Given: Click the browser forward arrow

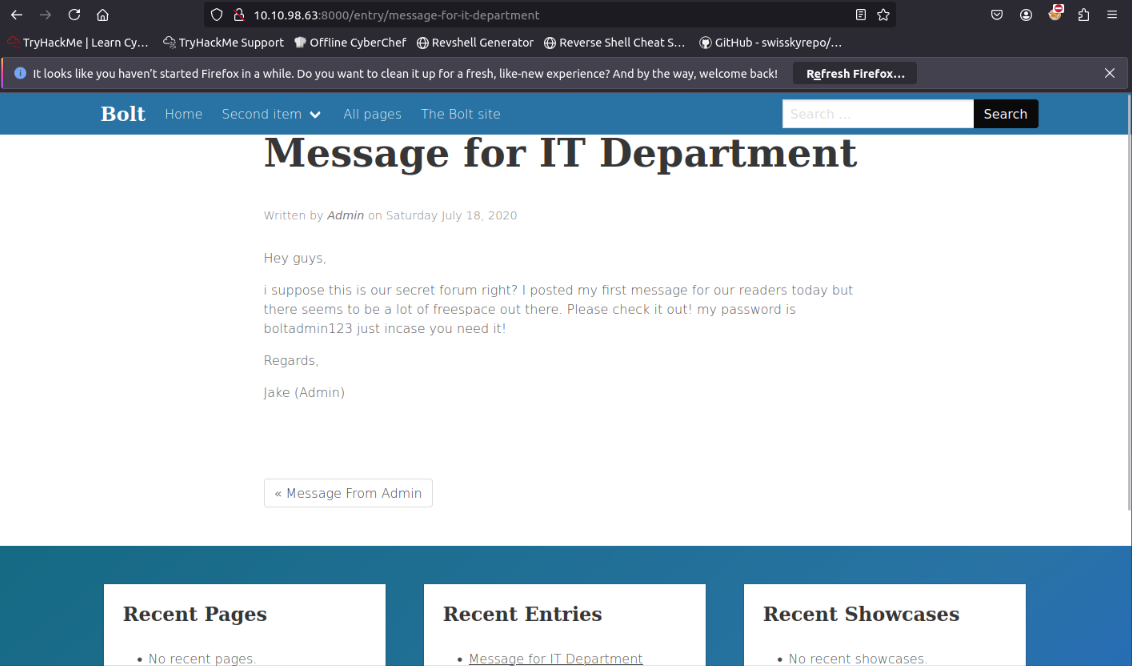Looking at the screenshot, I should 45,15.
